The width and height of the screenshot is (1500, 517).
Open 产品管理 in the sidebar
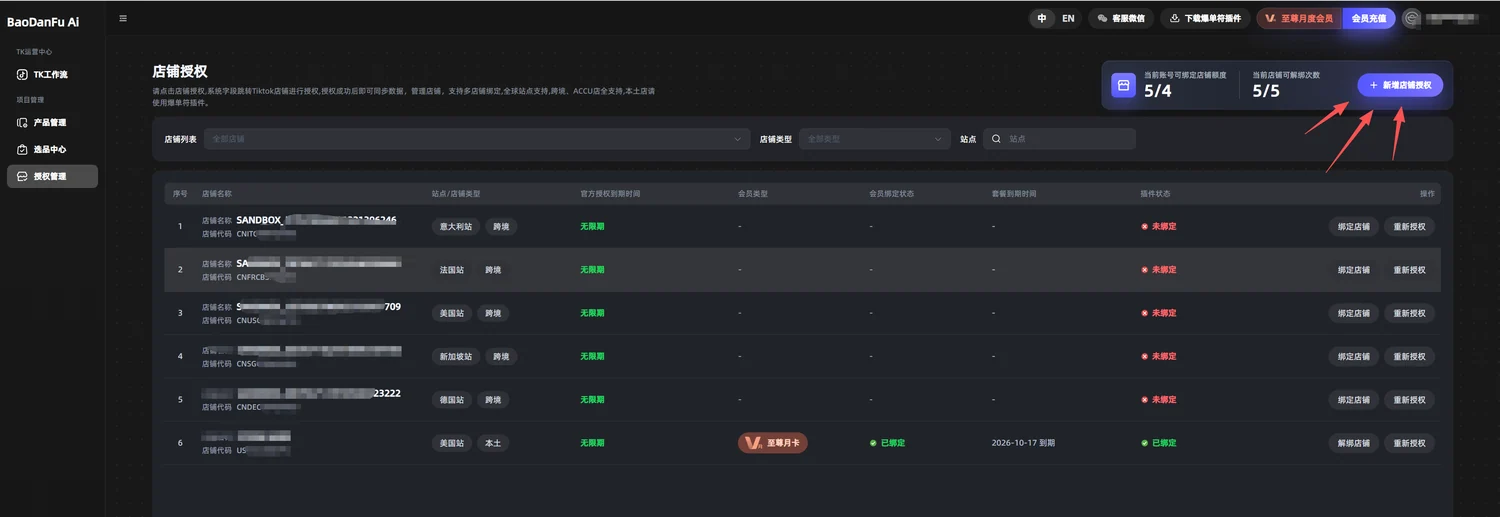(x=52, y=123)
